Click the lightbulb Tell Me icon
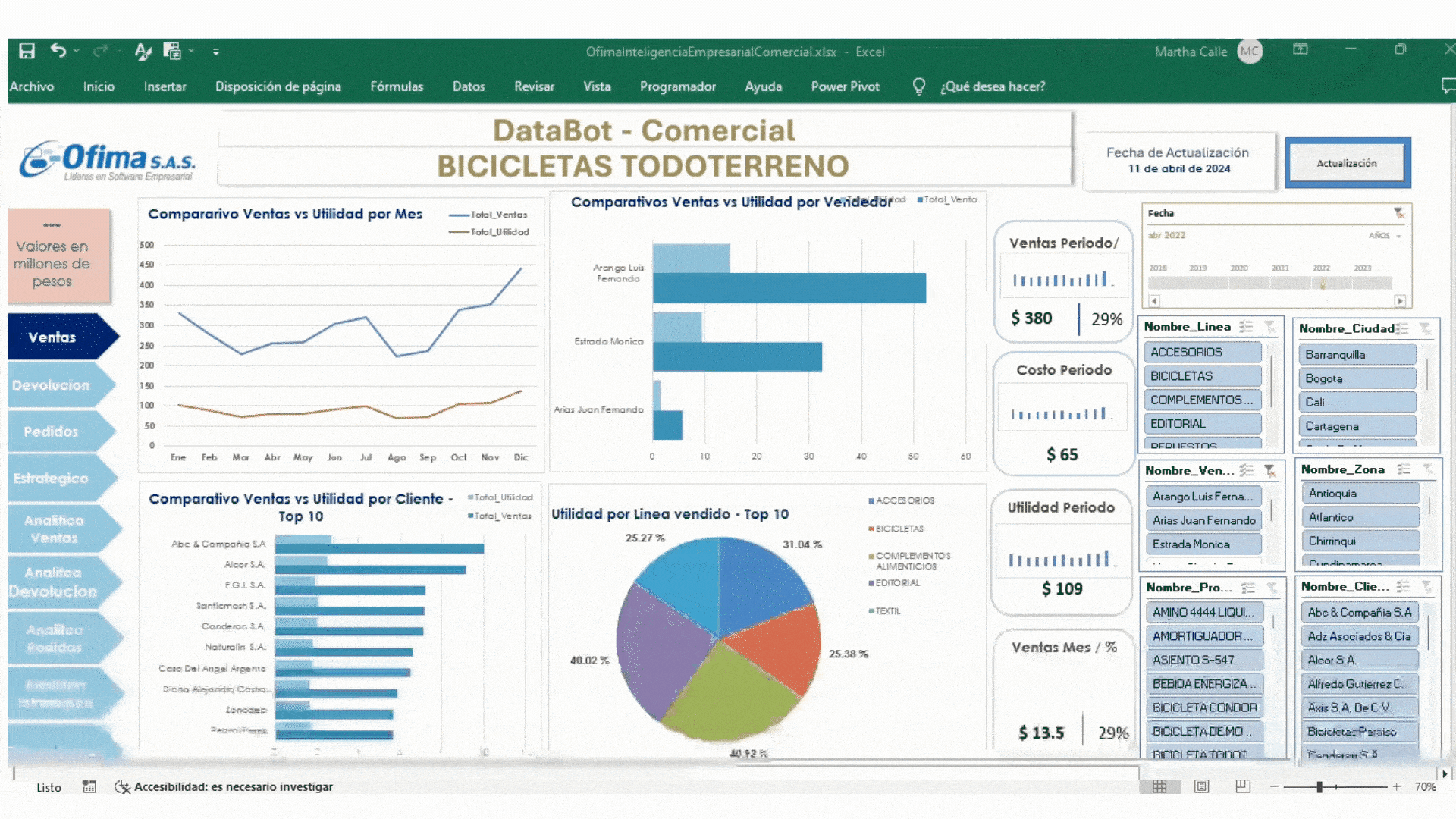The image size is (1456, 819). (x=918, y=86)
